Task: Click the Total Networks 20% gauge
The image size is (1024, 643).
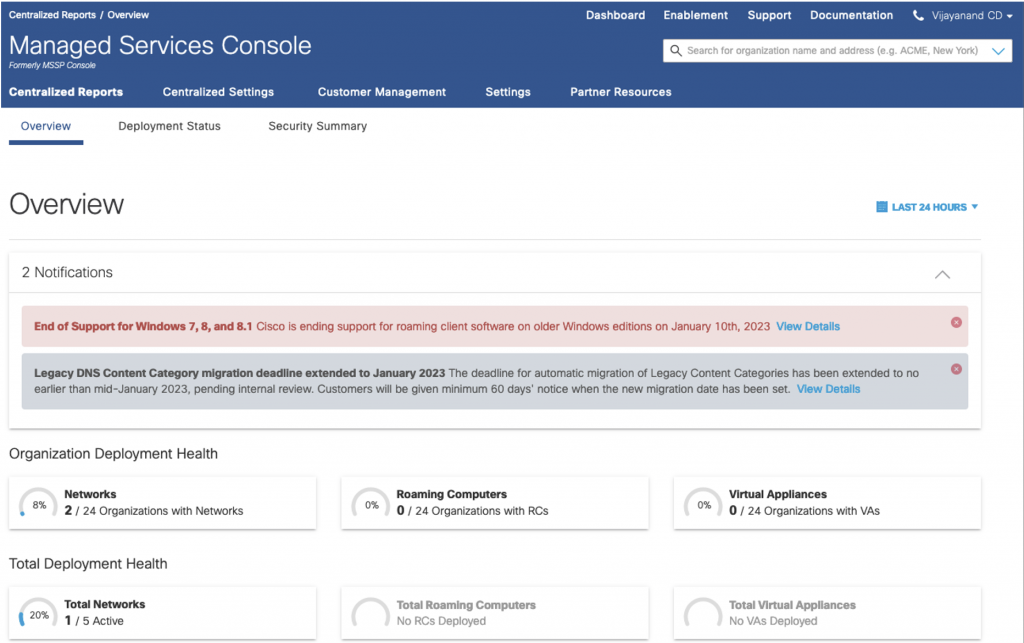Action: pos(39,615)
